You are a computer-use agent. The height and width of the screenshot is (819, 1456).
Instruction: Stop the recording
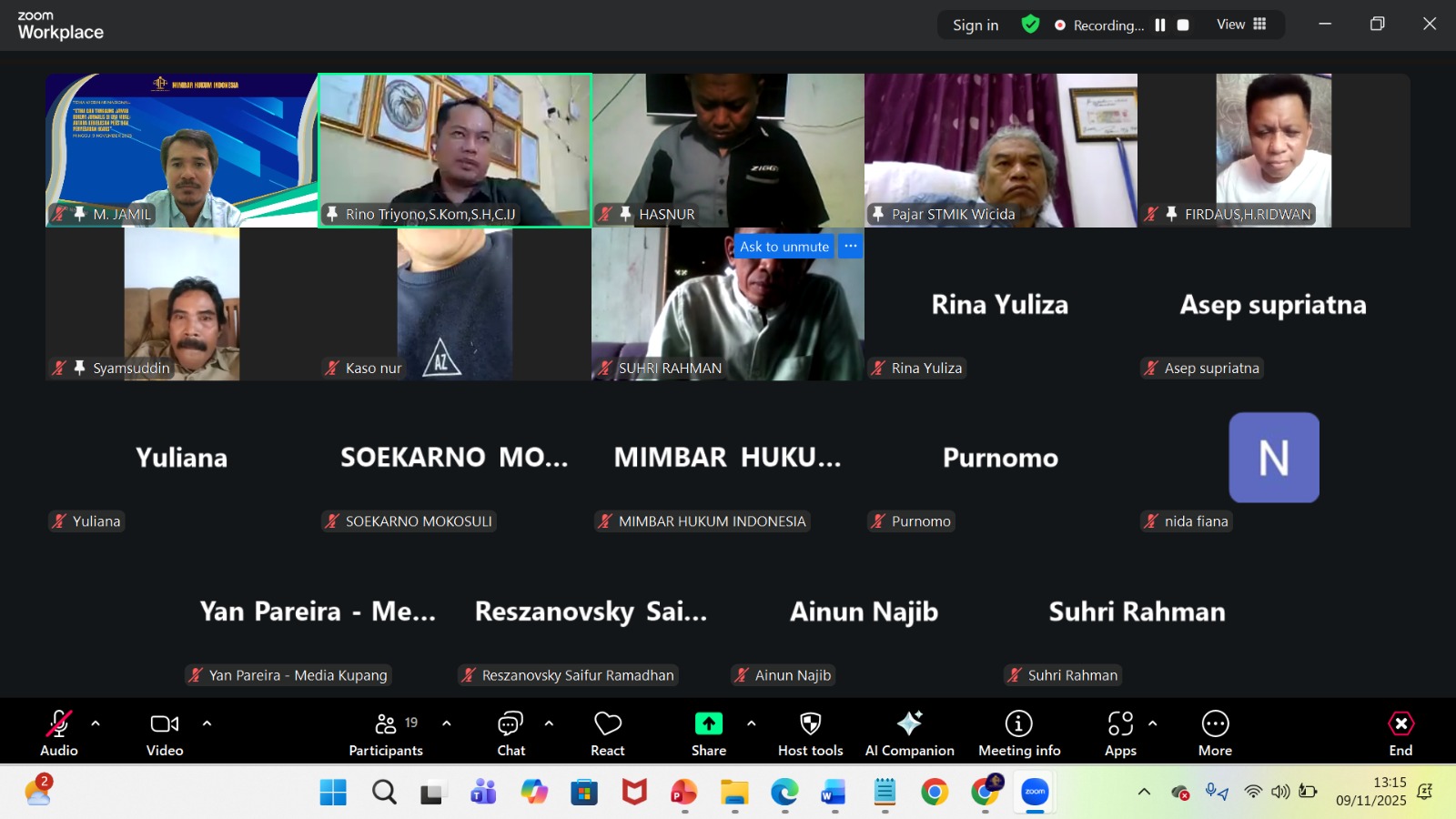tap(1183, 25)
